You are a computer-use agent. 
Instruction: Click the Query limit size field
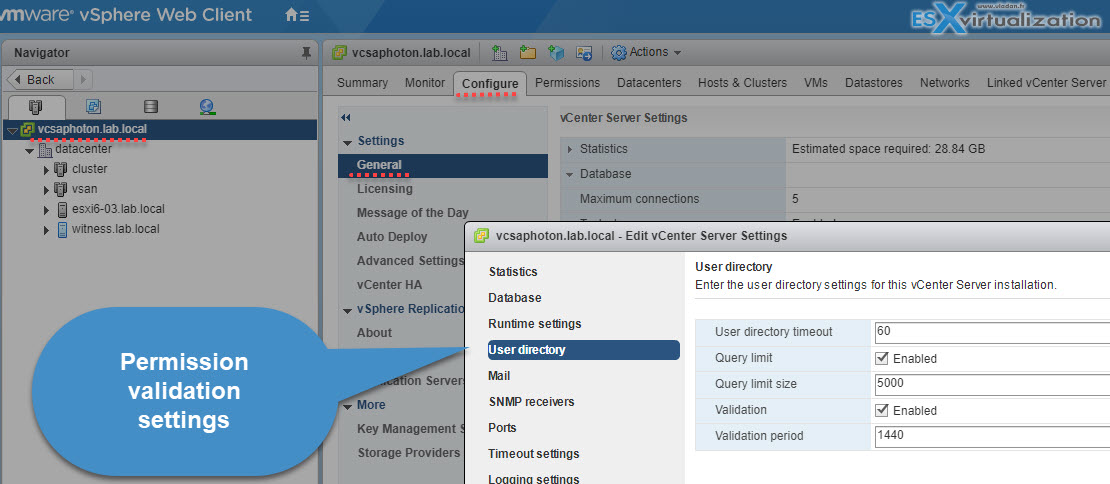click(x=991, y=384)
